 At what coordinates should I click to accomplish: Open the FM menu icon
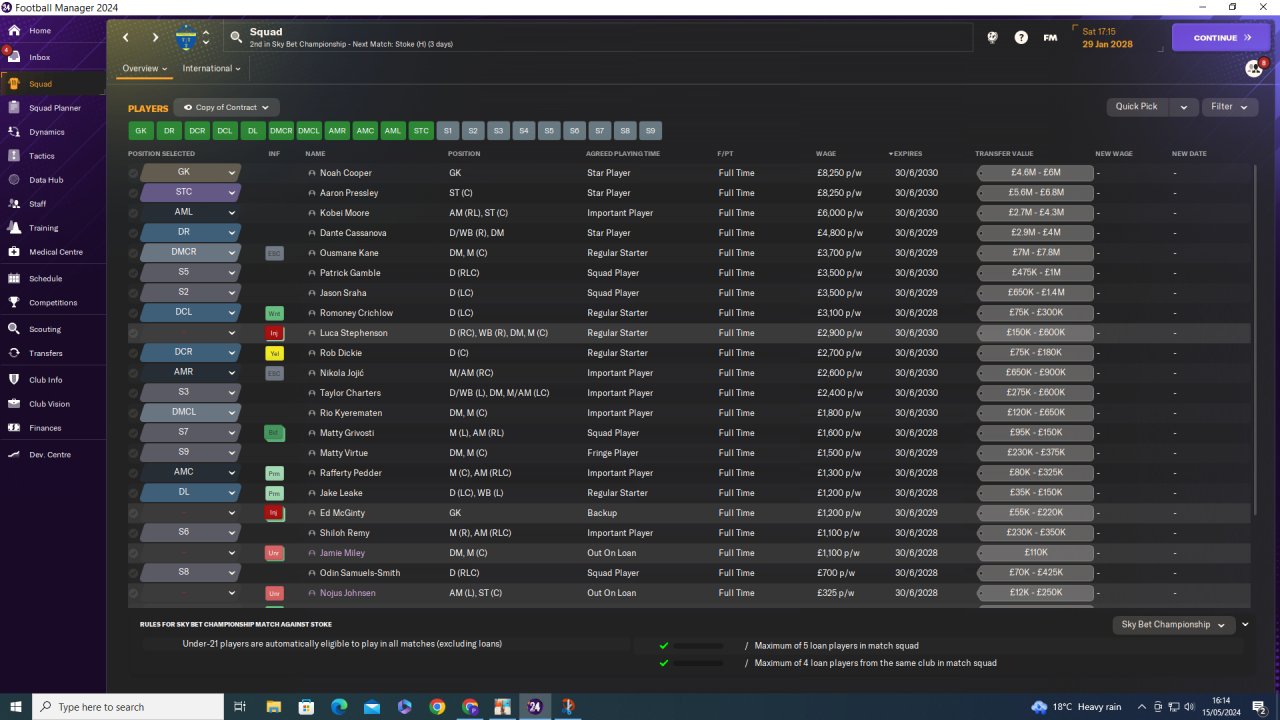click(x=1050, y=37)
